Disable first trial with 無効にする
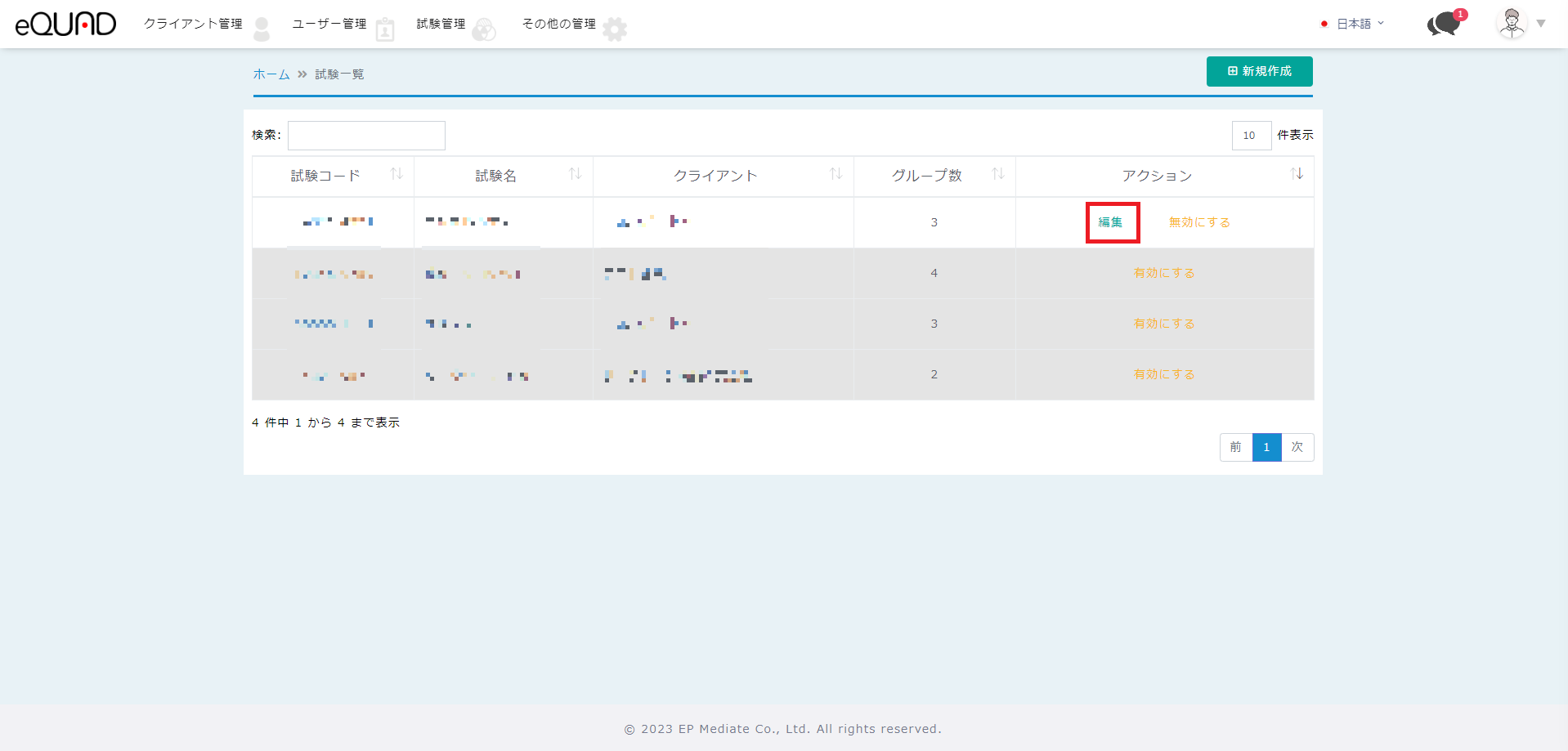 pos(1198,222)
